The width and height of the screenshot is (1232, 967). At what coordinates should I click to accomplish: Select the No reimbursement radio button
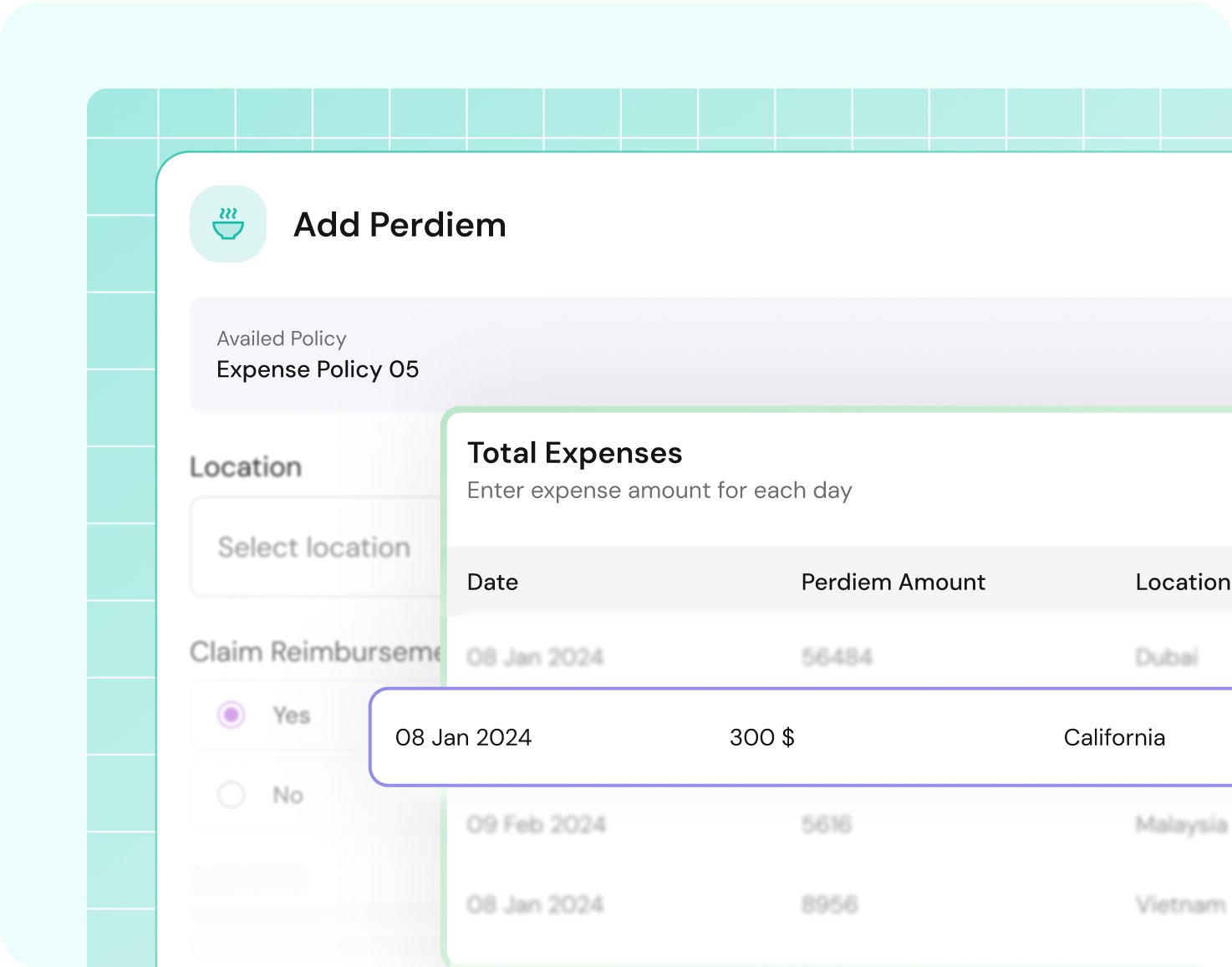click(232, 794)
